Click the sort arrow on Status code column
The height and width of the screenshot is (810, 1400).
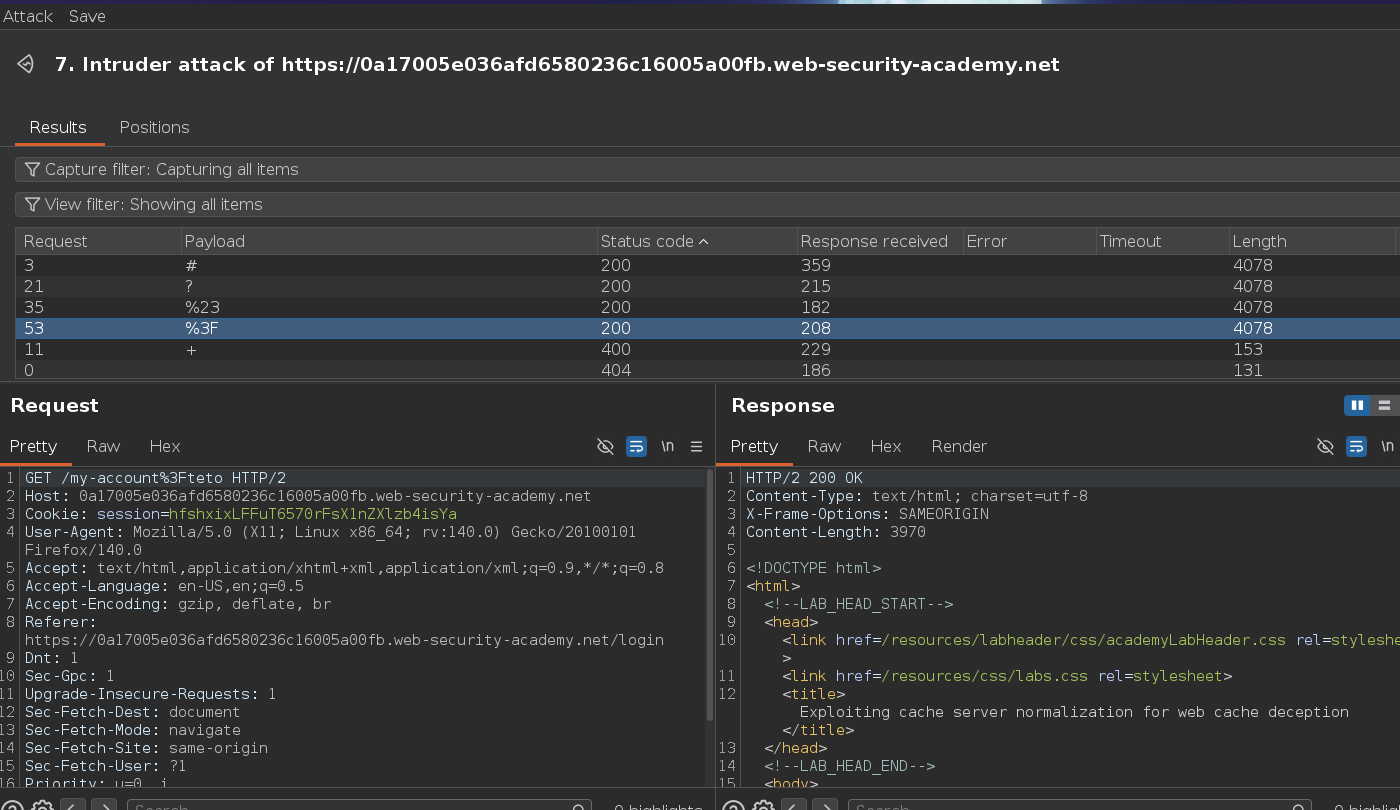coord(703,242)
